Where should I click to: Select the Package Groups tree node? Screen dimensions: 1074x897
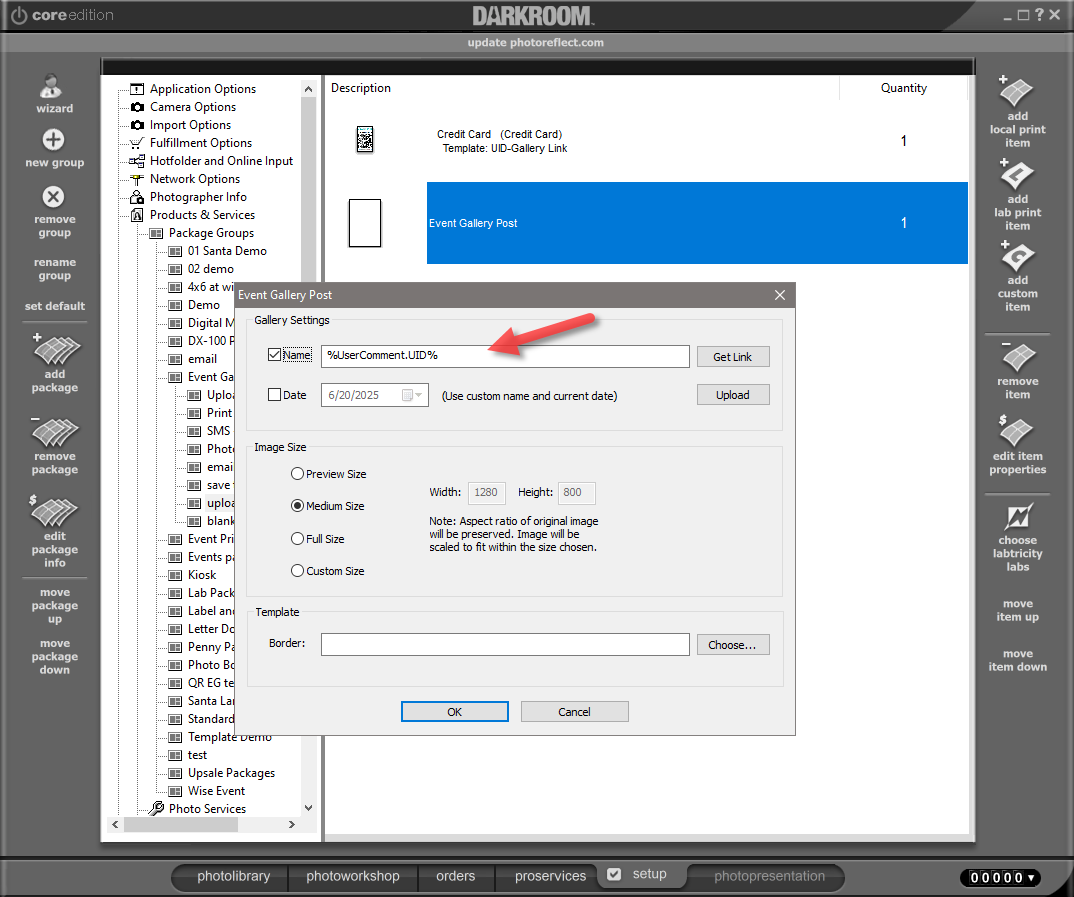click(211, 233)
